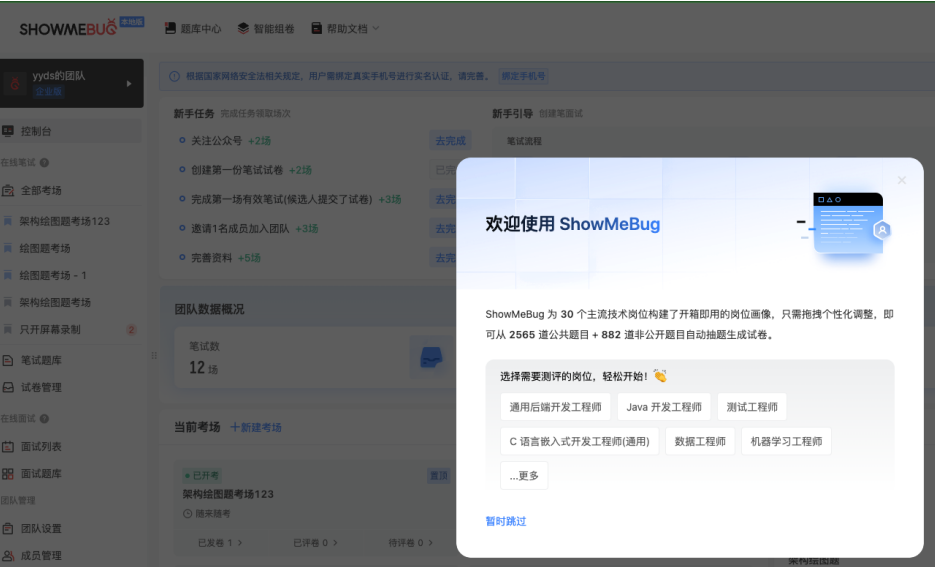The width and height of the screenshot is (935, 567).
Task: Click the 控制台 monitor icon
Action: [8, 131]
